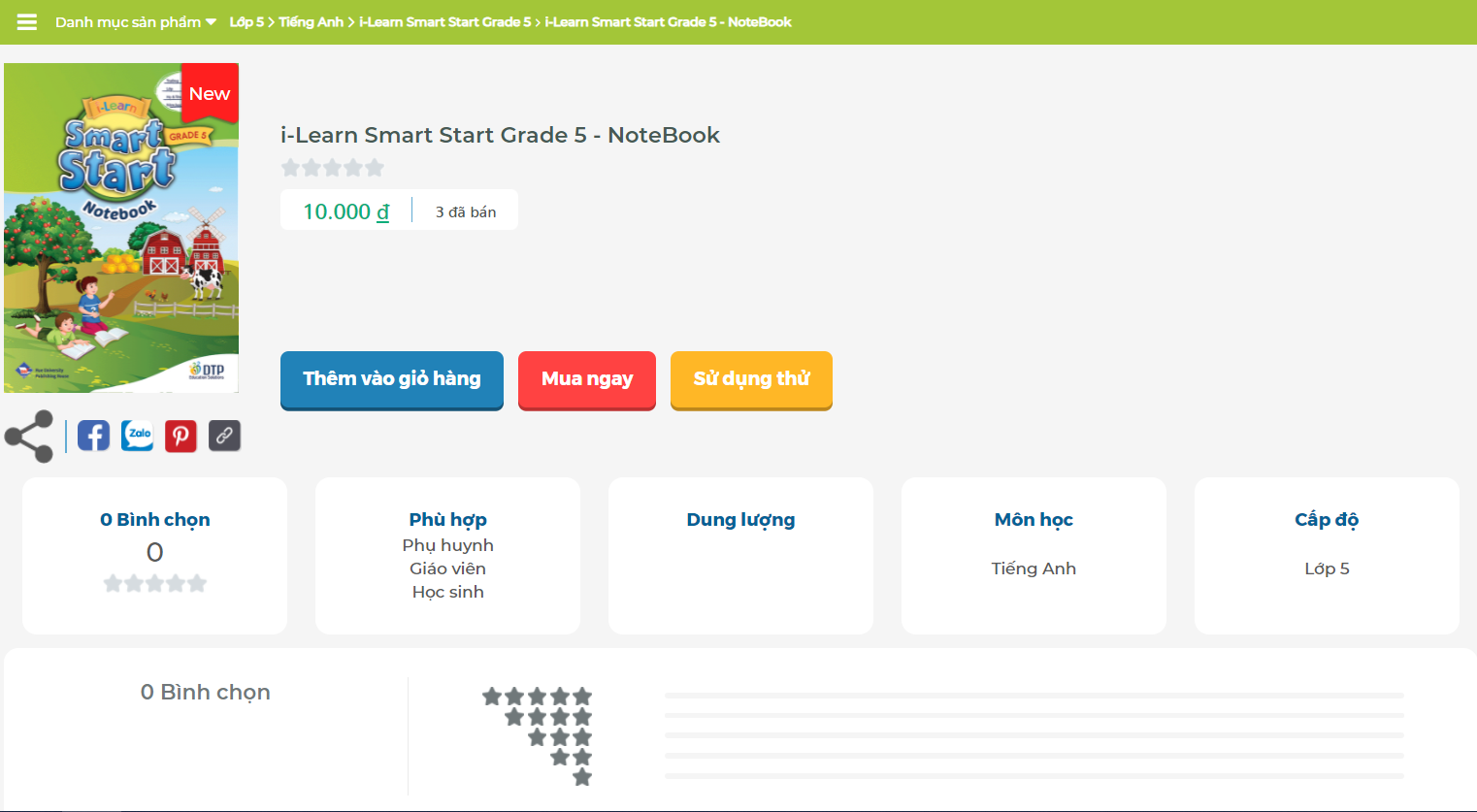This screenshot has height=812, width=1477.
Task: Click the stars in the Bình chọn card
Action: pos(155,583)
